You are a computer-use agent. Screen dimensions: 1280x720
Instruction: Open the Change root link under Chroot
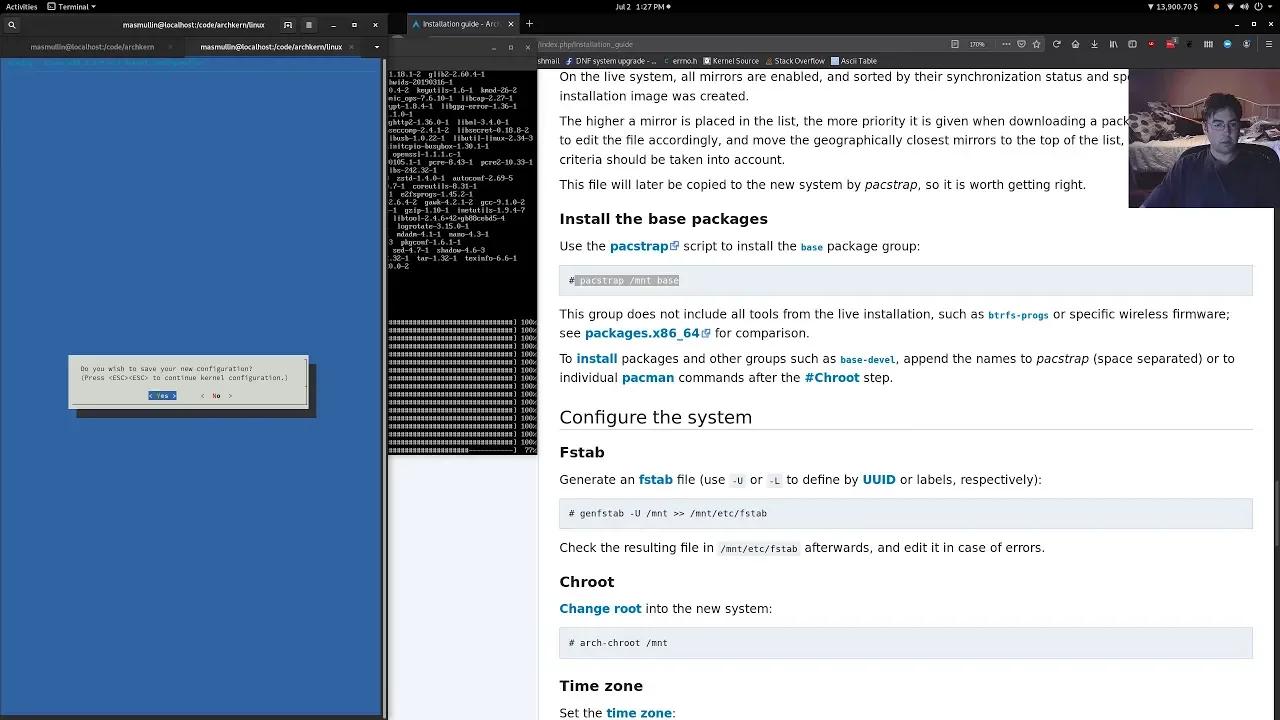(600, 608)
